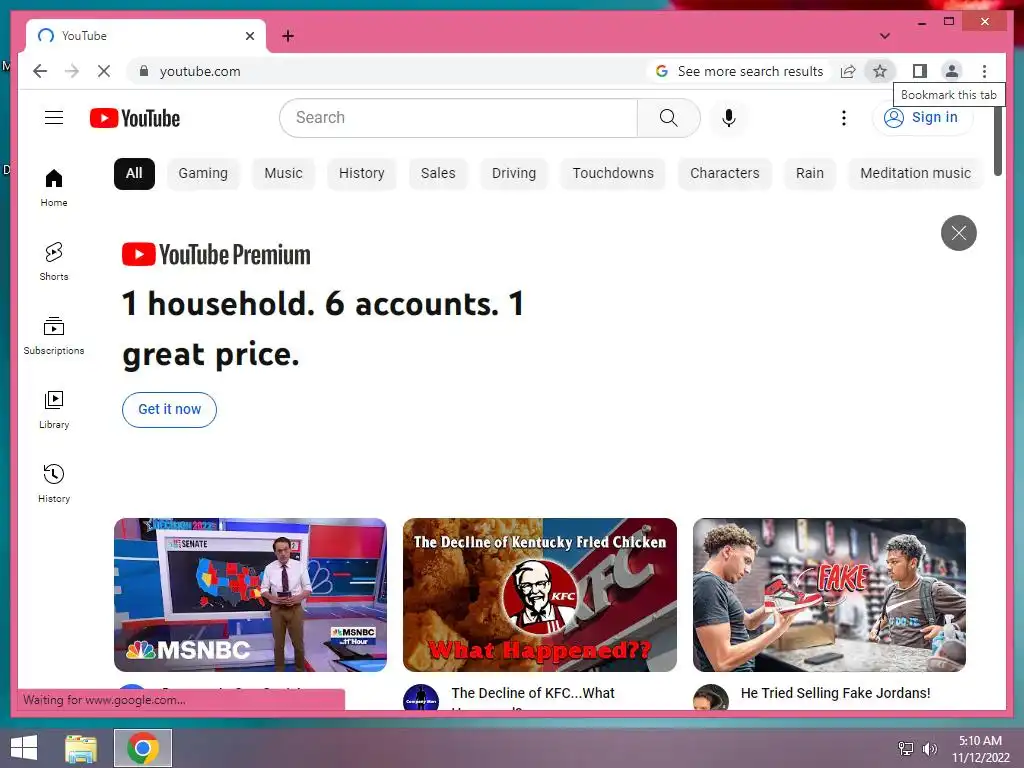Select the Touchdowns filter chip
1024x768 pixels.
pos(613,173)
